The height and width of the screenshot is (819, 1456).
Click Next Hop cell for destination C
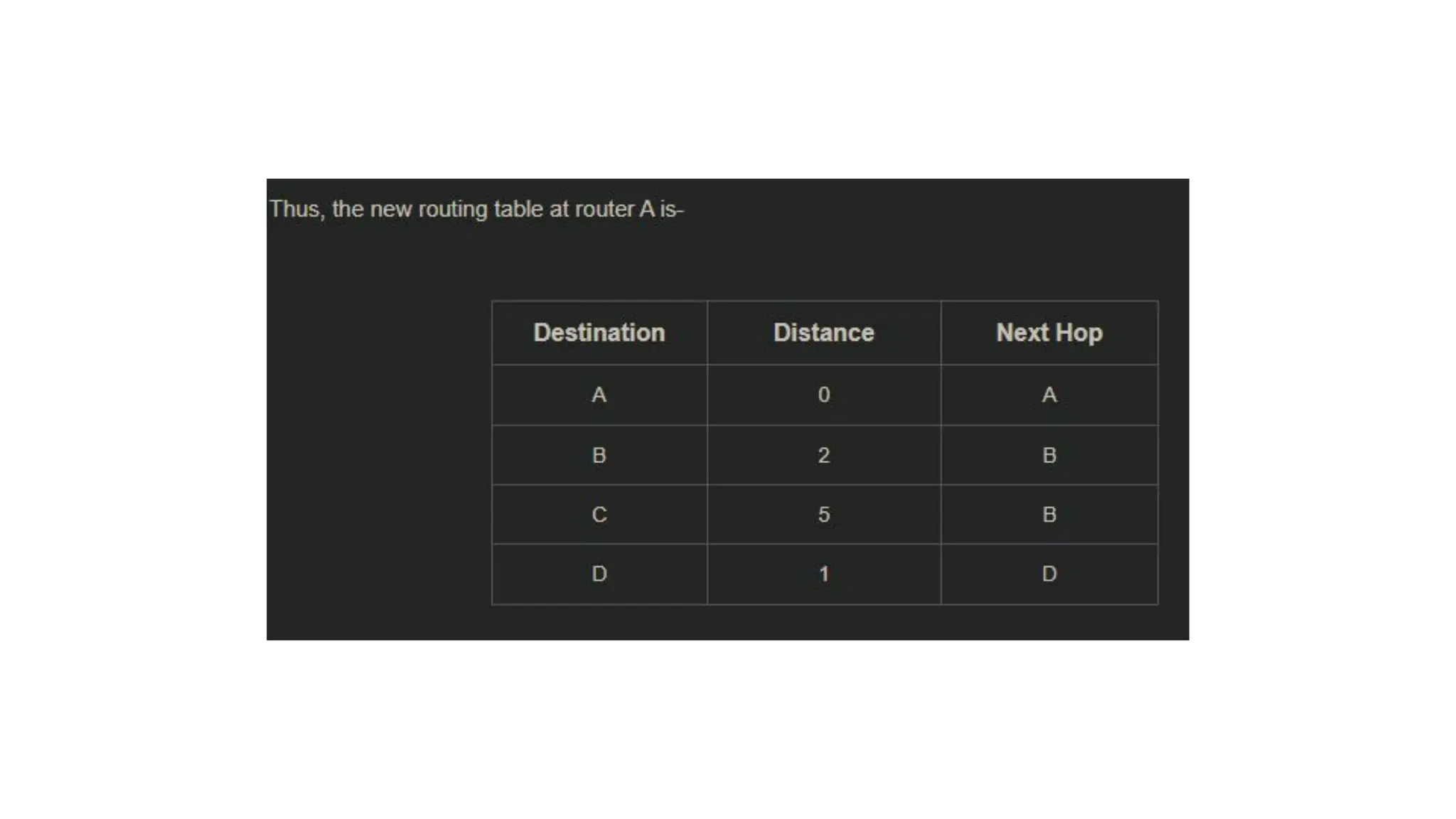[x=1049, y=515]
